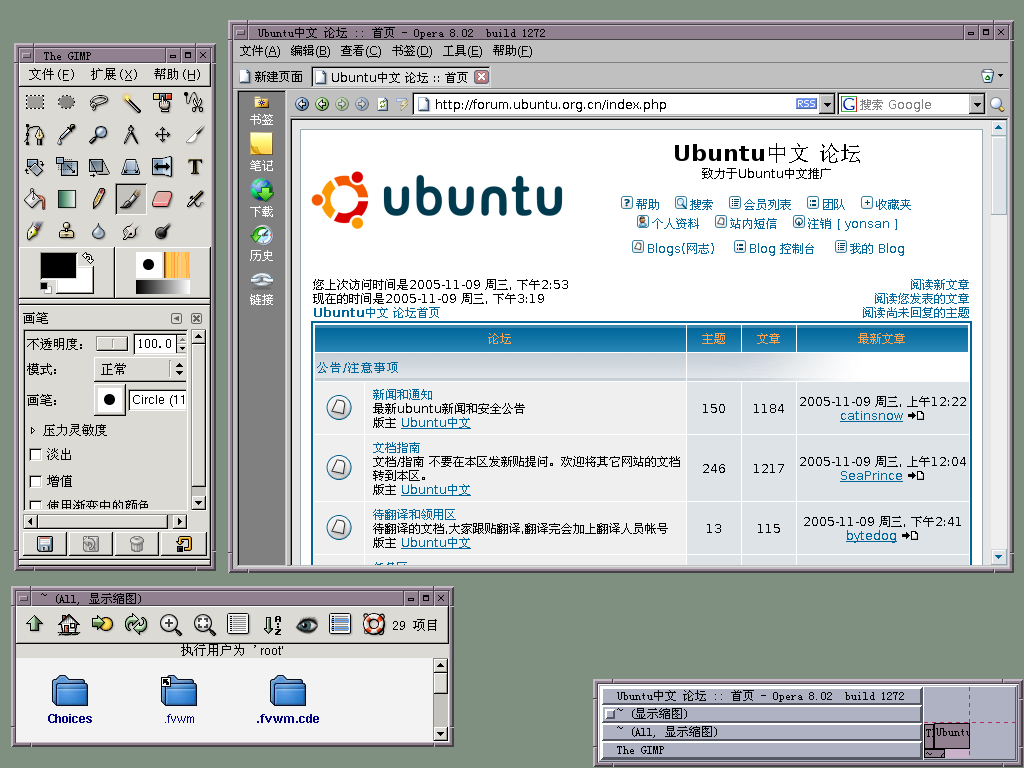
Task: Open the 扩展(X) menu in GIMP
Action: pos(114,74)
